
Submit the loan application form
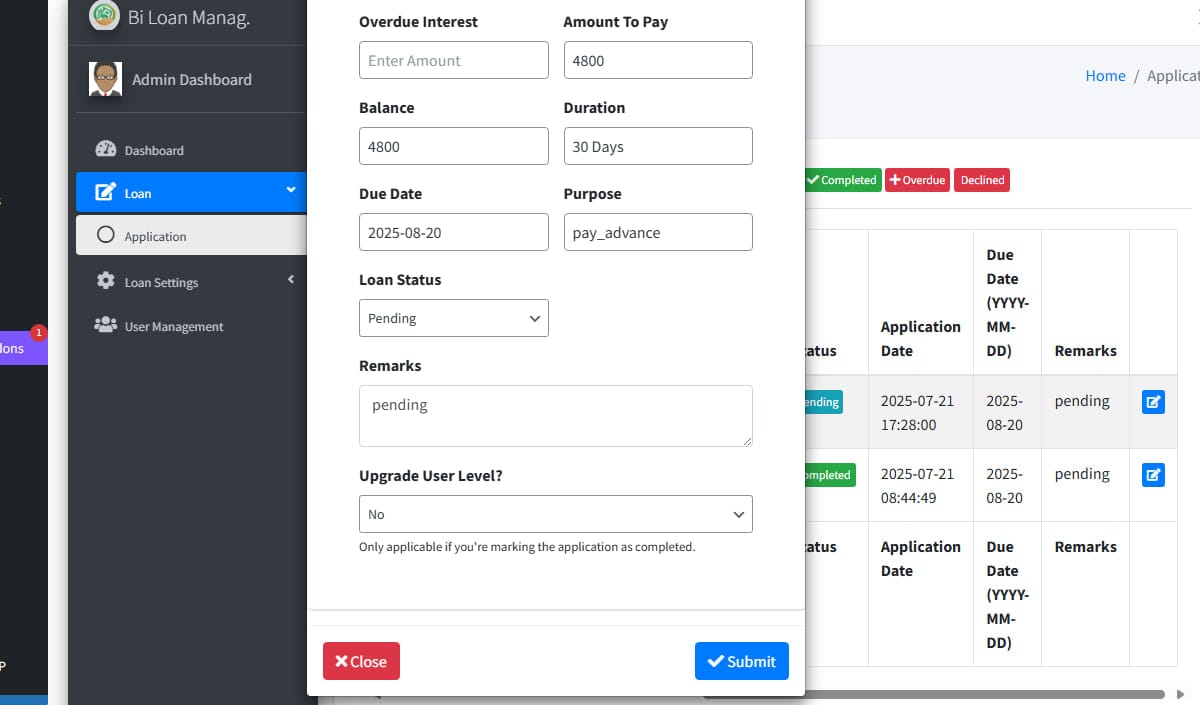point(741,661)
